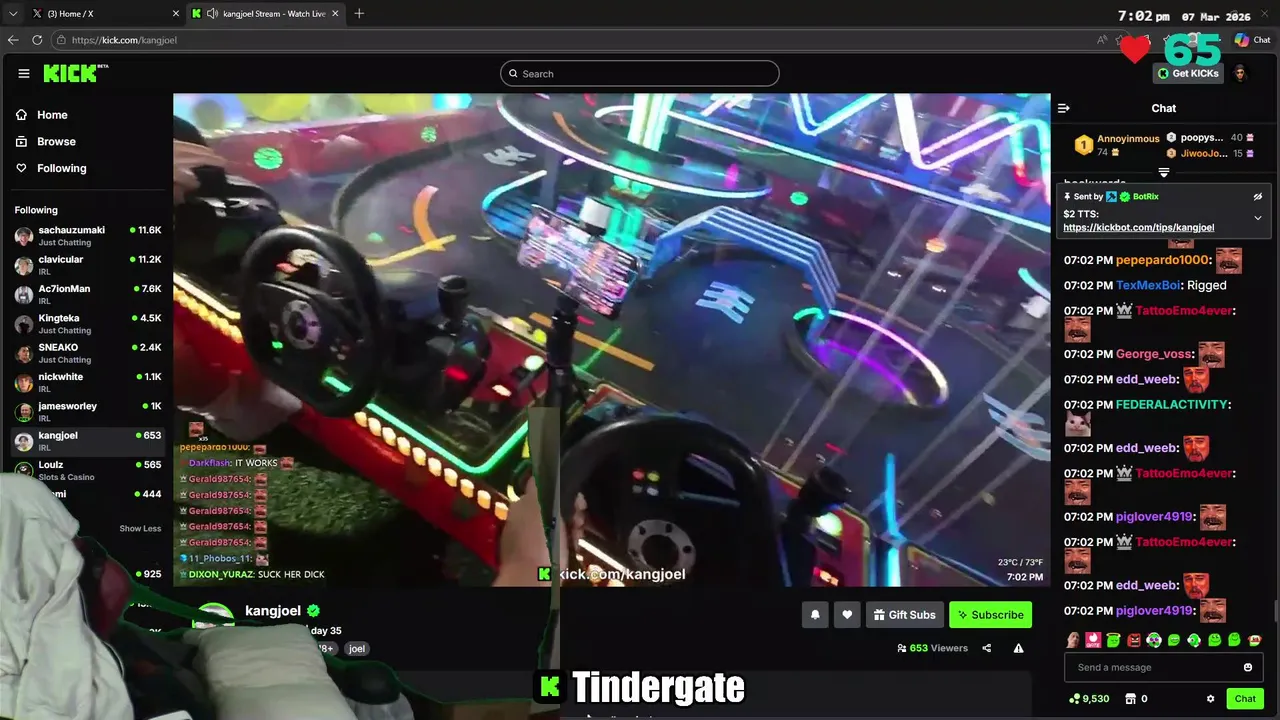Viewport: 1280px width, 720px height.
Task: Open Ac7ionMan channel in following list
Action: (x=88, y=294)
